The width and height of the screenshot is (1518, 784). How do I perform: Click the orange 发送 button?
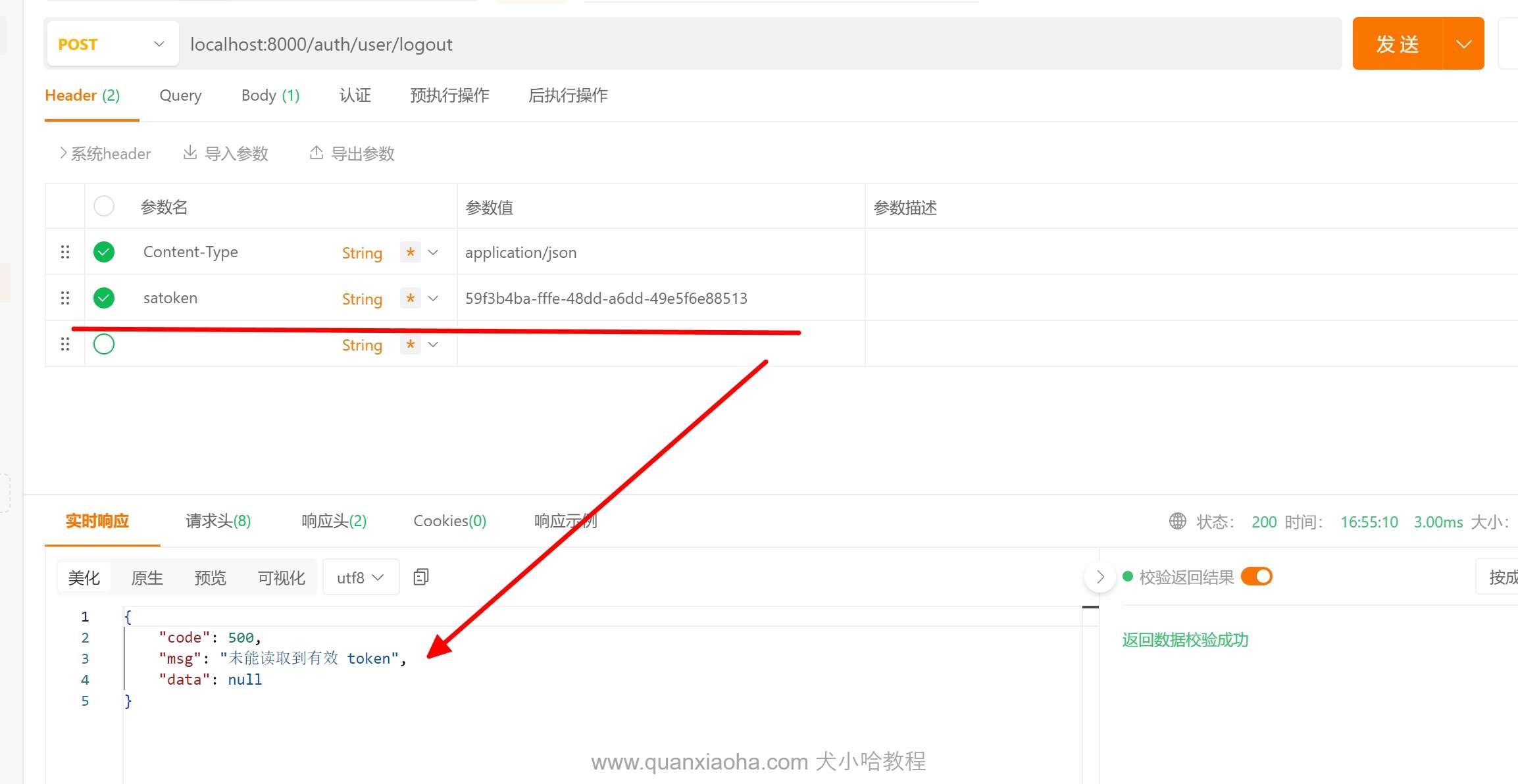[1397, 44]
